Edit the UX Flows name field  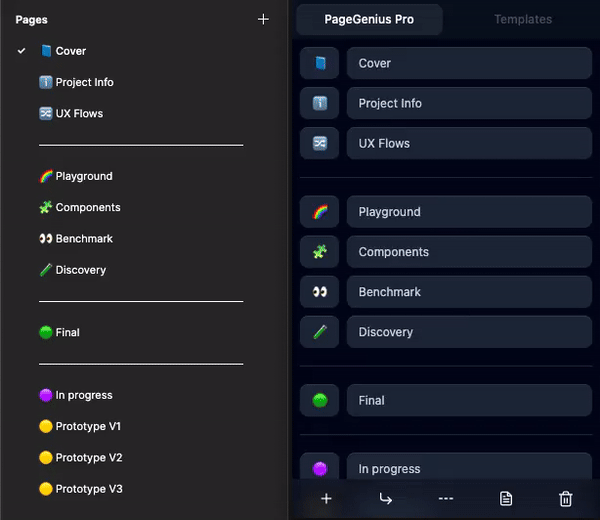(x=469, y=143)
